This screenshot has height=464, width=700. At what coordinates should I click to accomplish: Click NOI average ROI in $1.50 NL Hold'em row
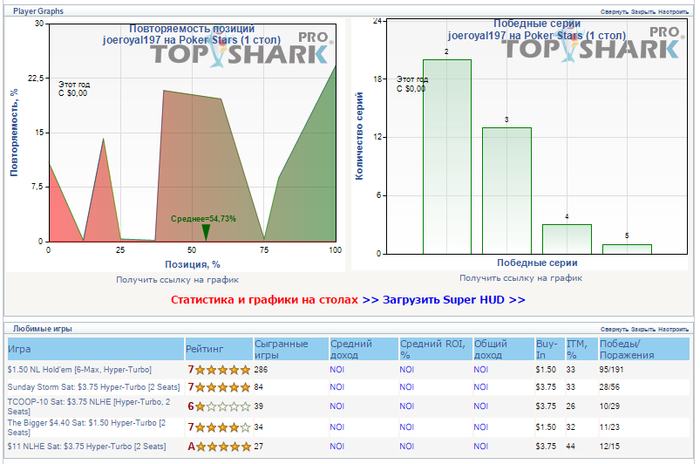(407, 370)
